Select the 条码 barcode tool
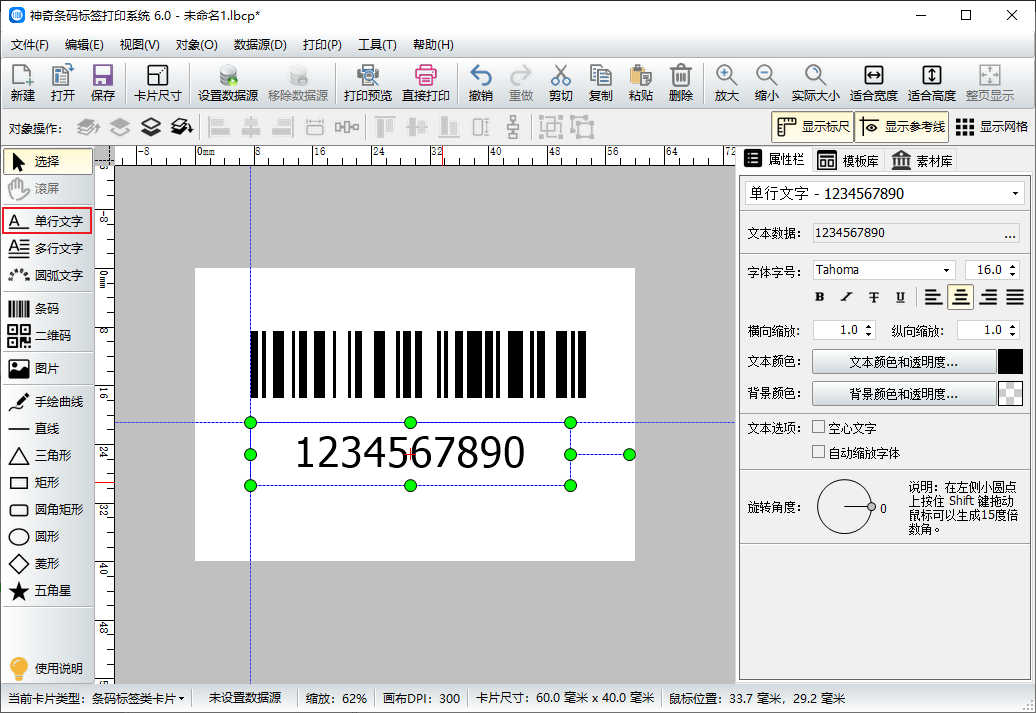The height and width of the screenshot is (713, 1036). 47,309
